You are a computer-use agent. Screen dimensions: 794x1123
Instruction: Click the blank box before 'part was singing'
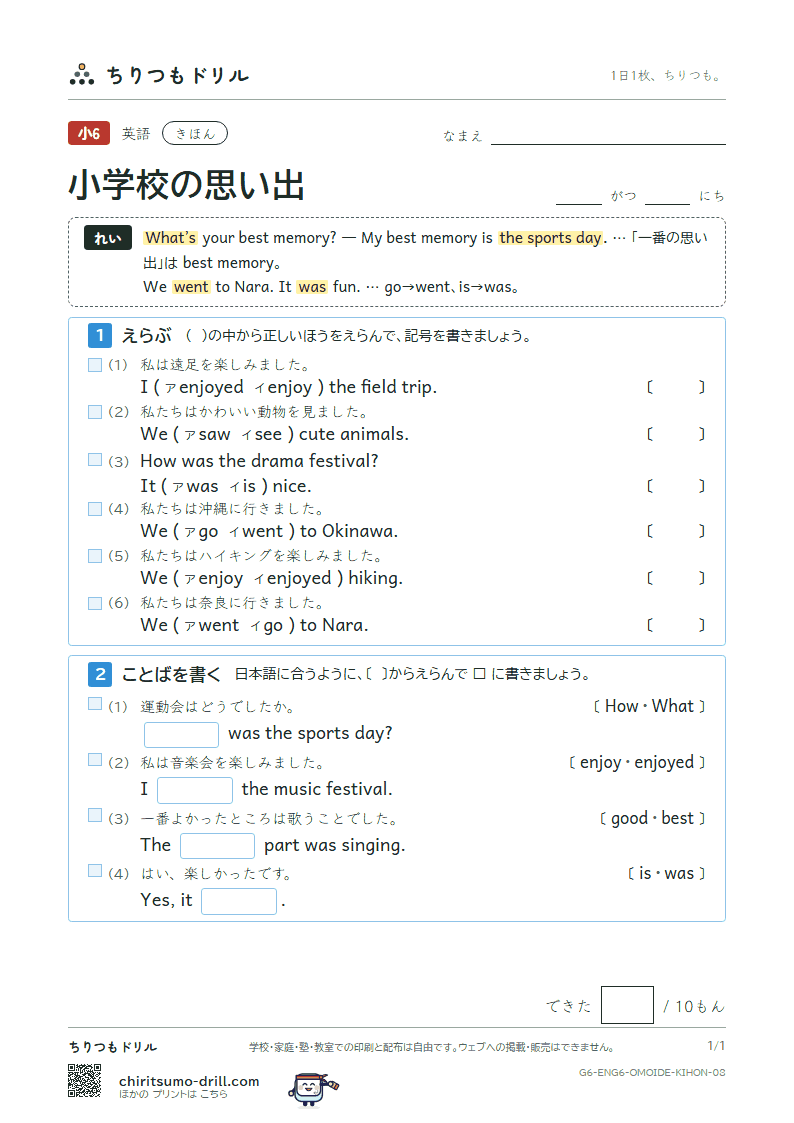click(x=218, y=846)
